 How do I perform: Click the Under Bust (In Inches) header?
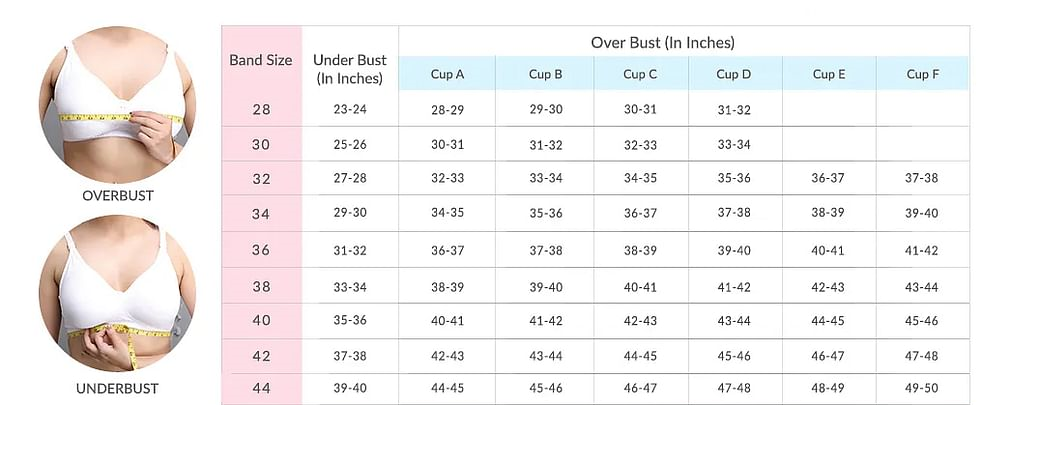(x=350, y=68)
